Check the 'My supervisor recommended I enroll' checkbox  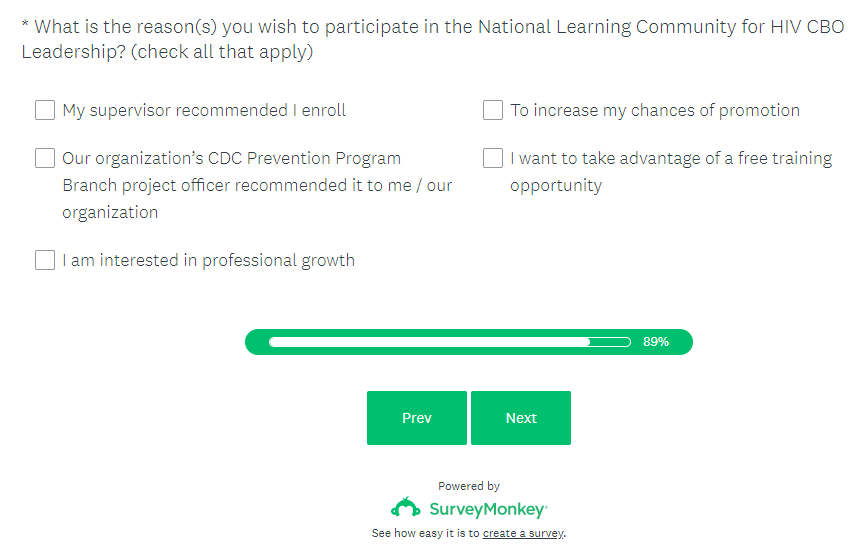tap(45, 110)
